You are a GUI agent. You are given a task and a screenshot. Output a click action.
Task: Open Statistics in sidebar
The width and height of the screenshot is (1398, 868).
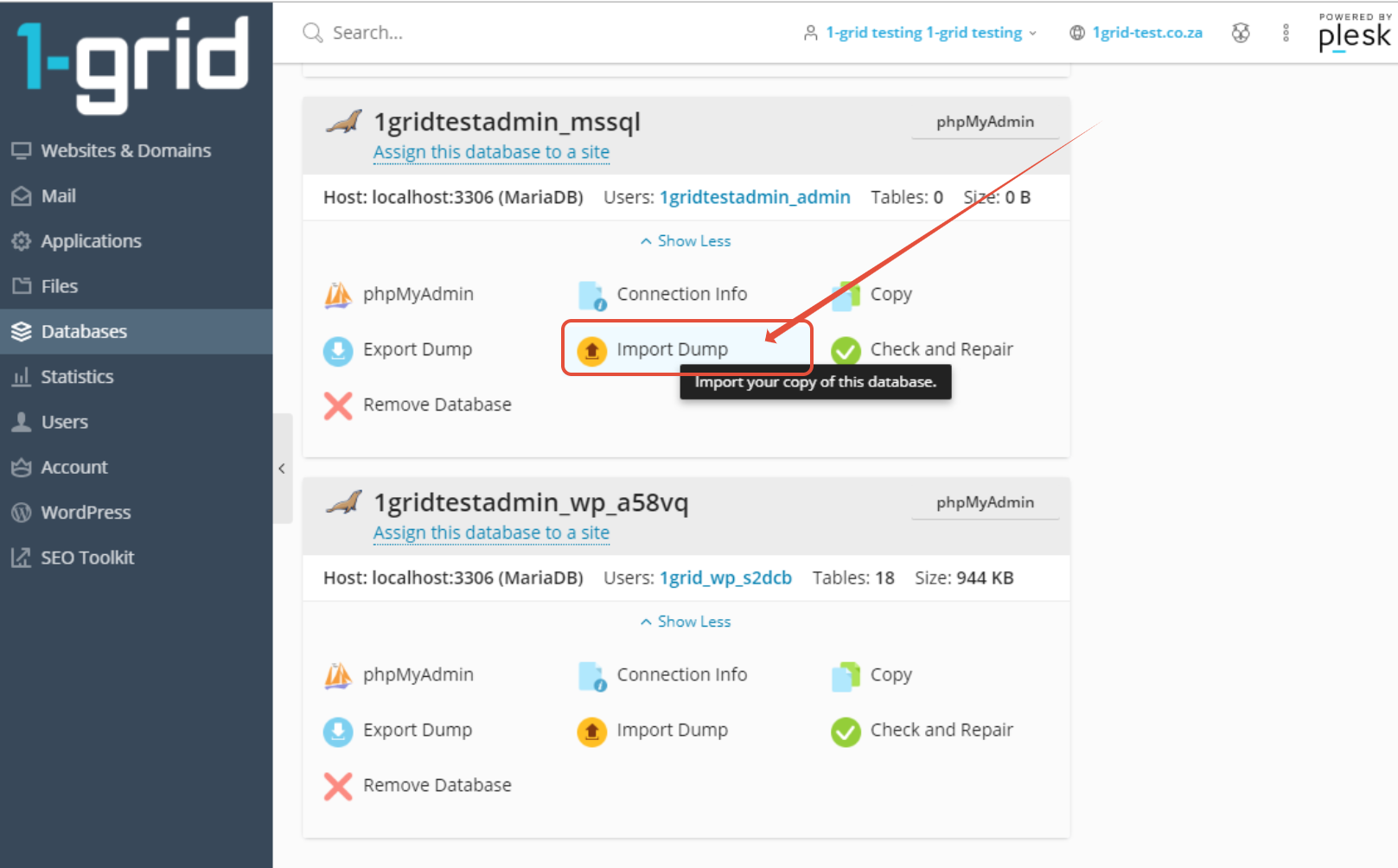136,377
